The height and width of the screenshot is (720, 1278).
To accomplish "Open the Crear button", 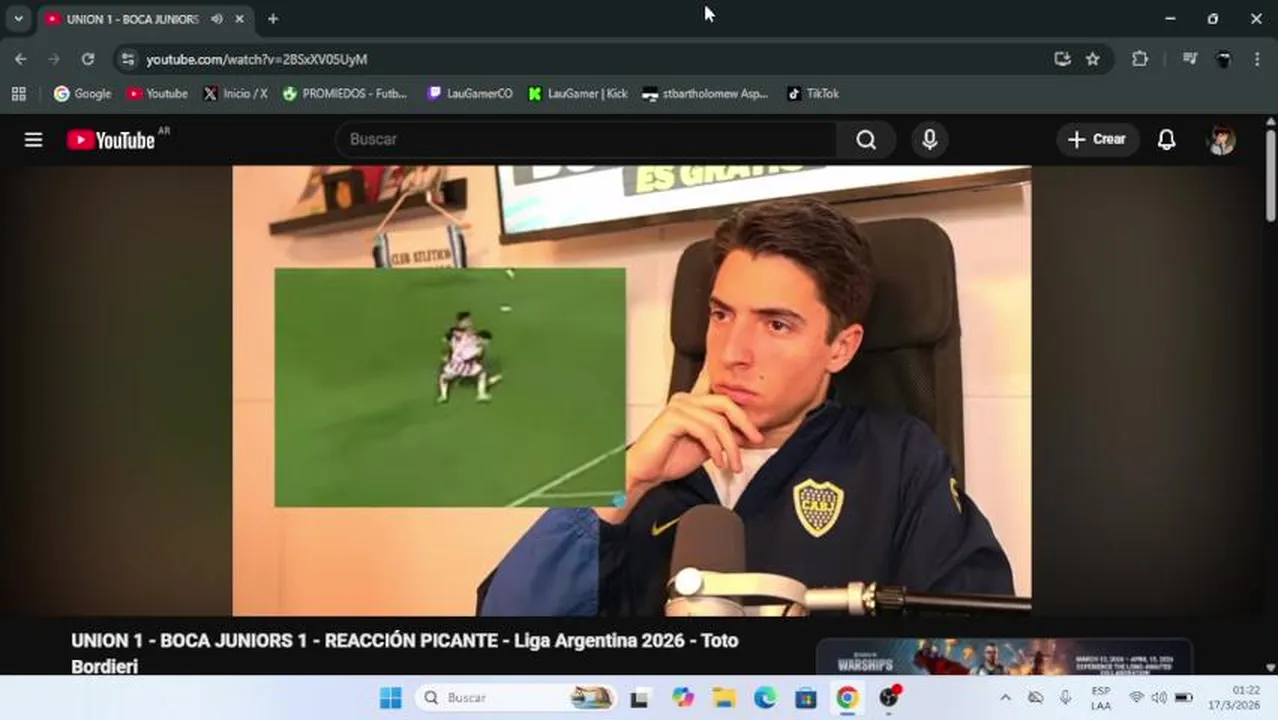I will [x=1097, y=139].
